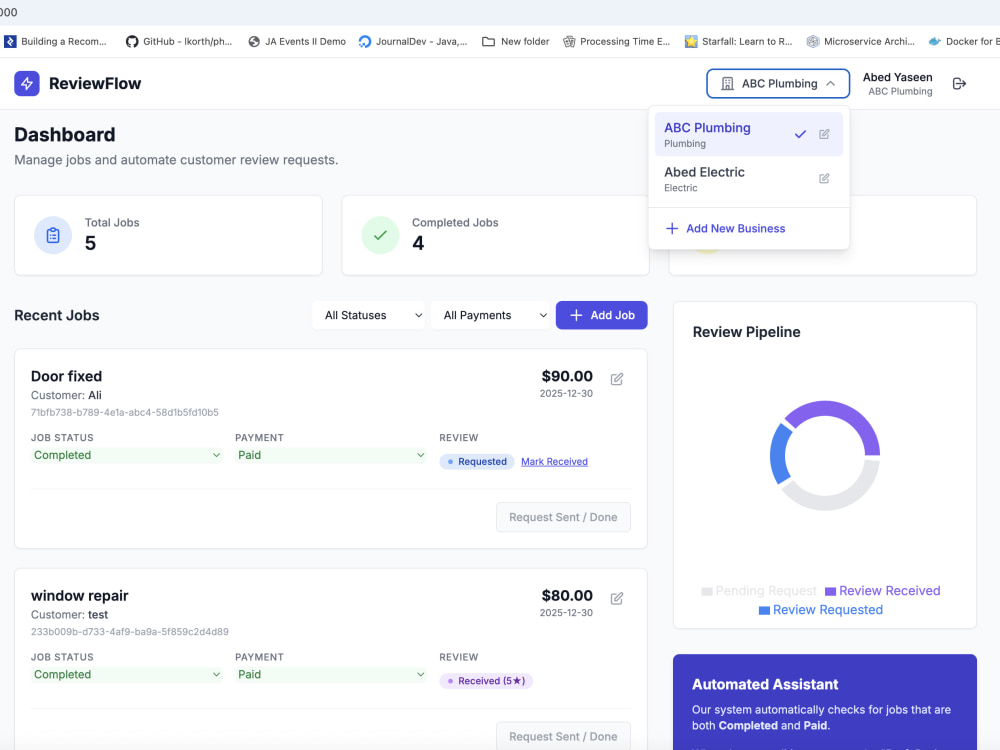Viewport: 1000px width, 750px height.
Task: Toggle Pending Request legend item
Action: [759, 591]
